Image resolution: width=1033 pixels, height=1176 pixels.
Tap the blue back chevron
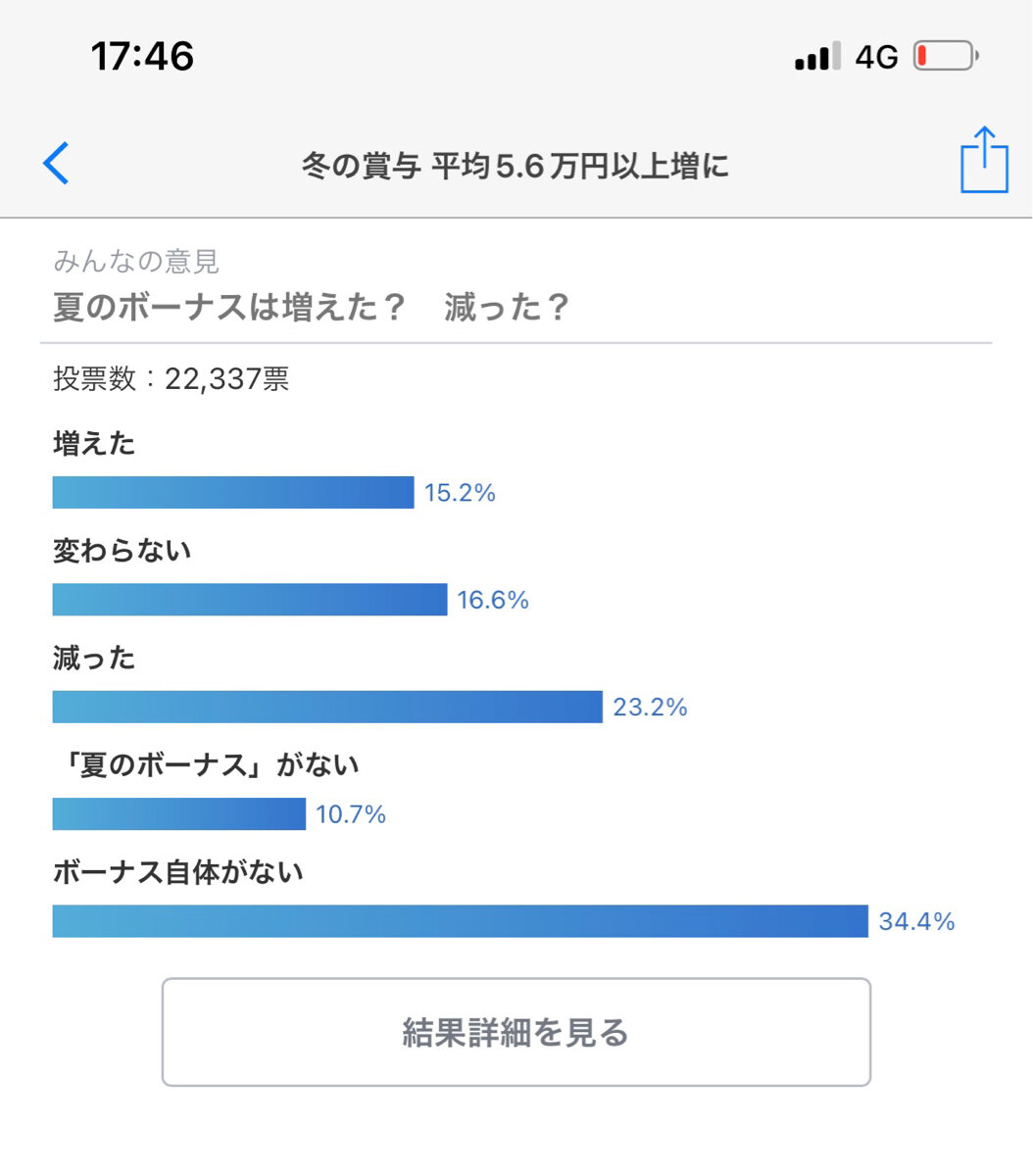click(57, 164)
